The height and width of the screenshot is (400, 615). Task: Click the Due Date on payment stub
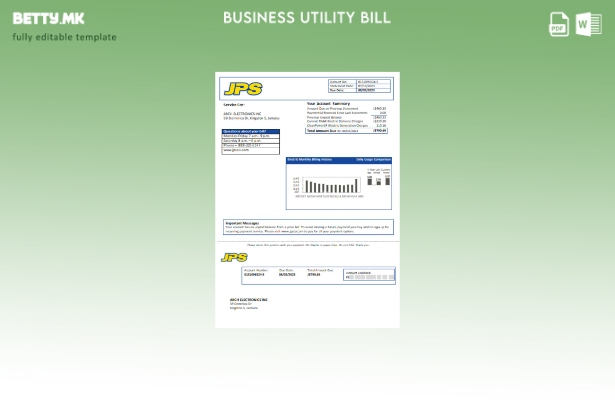[x=287, y=273]
